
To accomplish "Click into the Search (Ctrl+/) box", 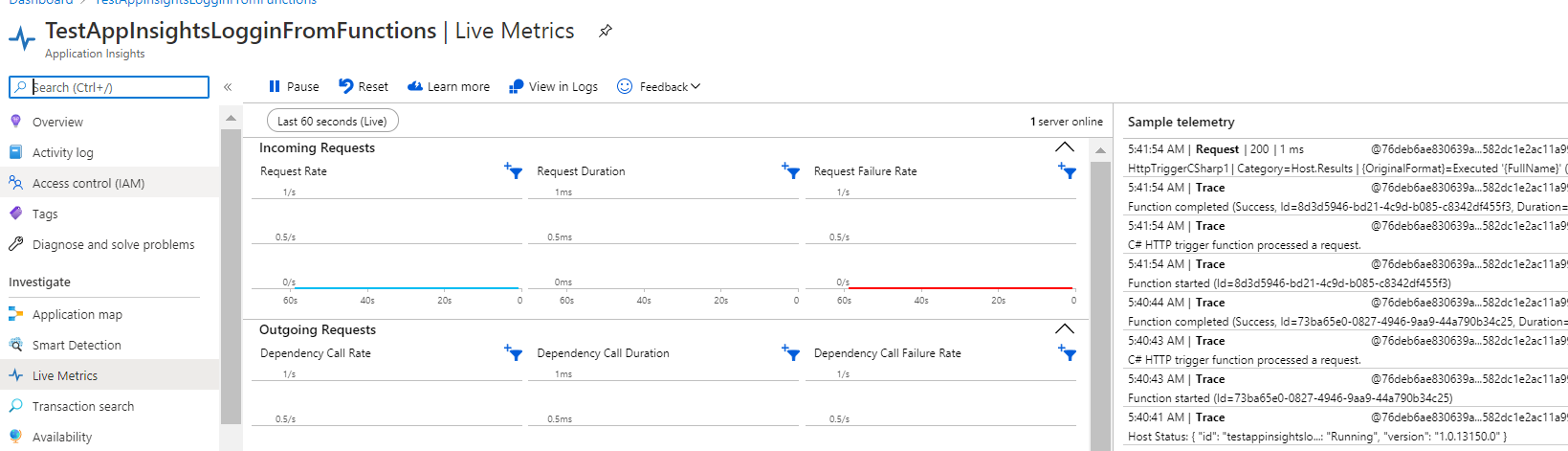I will (109, 87).
